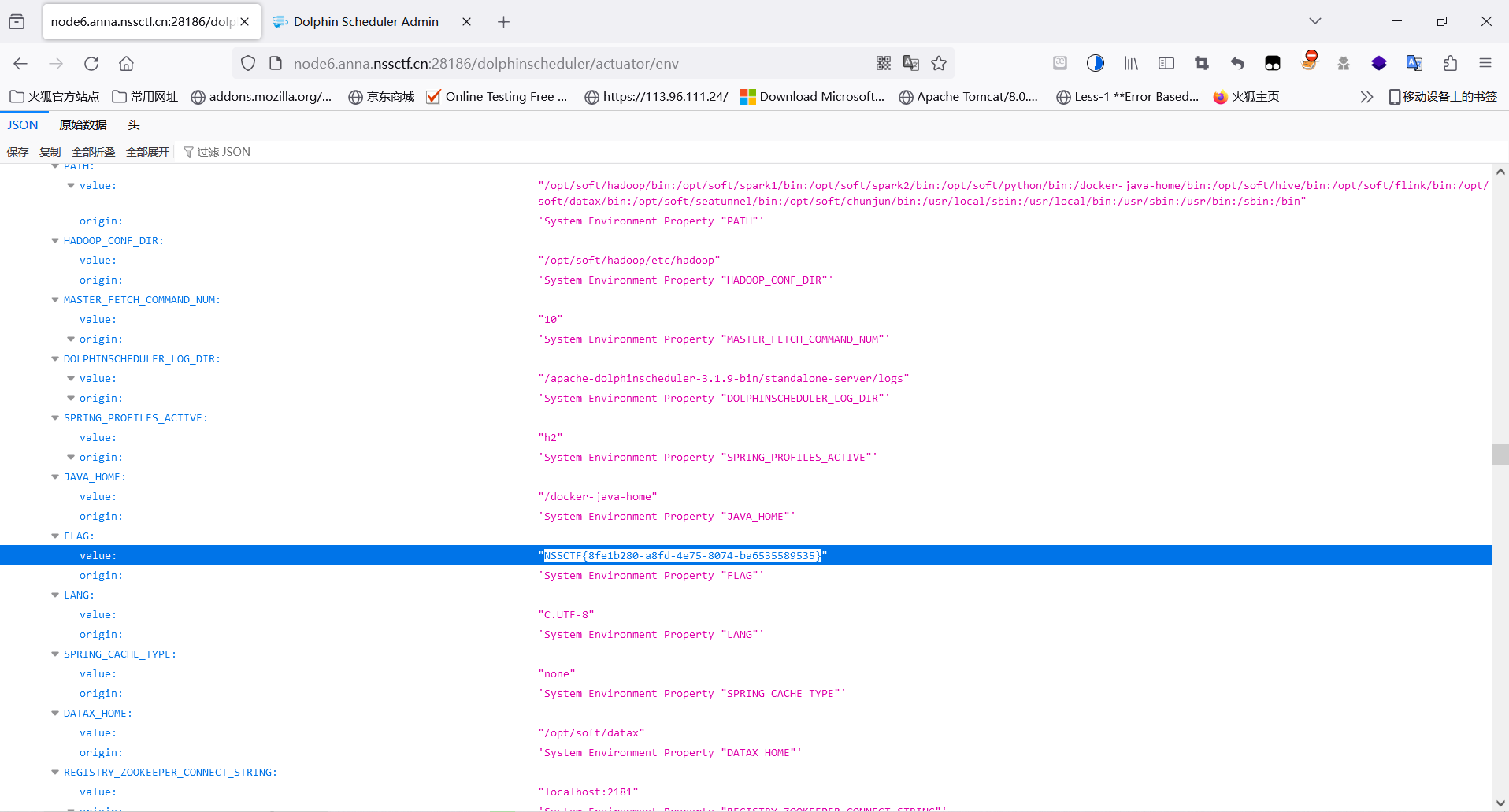The width and height of the screenshot is (1509, 812).
Task: Open the Apache Tomcat/8.0 bookmark
Action: coord(969,97)
